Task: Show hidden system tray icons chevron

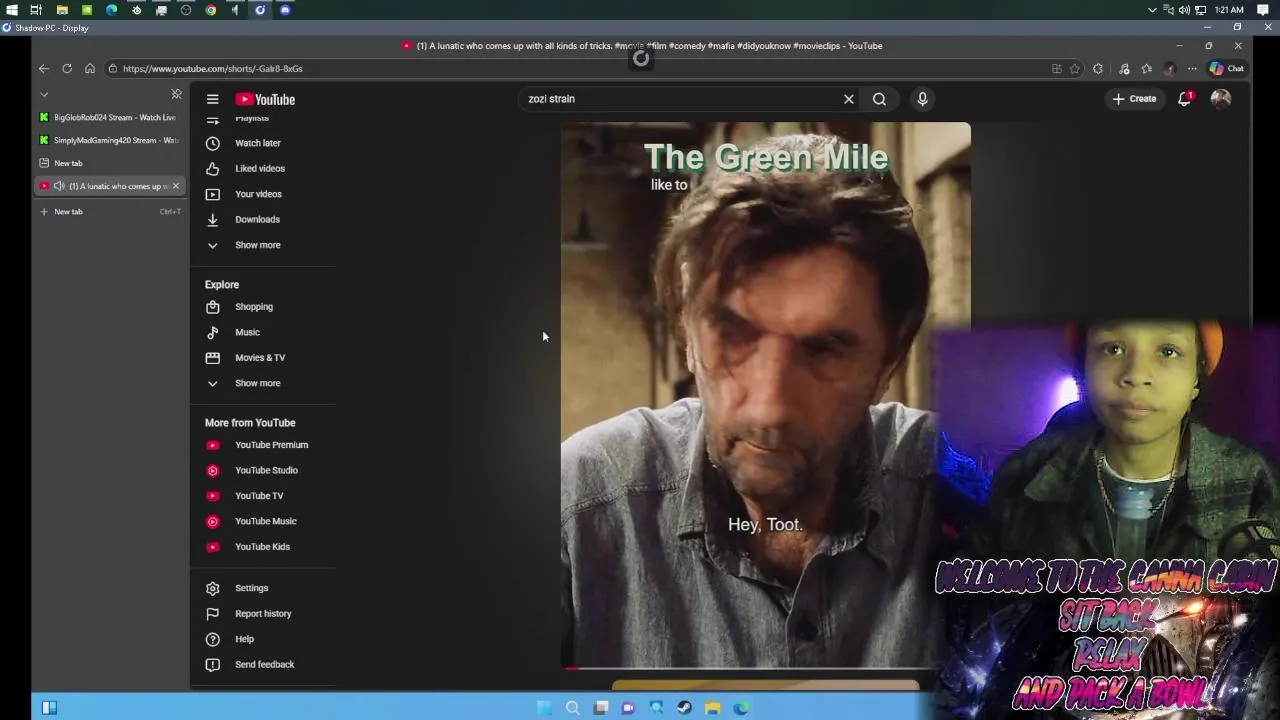Action: click(x=1152, y=10)
